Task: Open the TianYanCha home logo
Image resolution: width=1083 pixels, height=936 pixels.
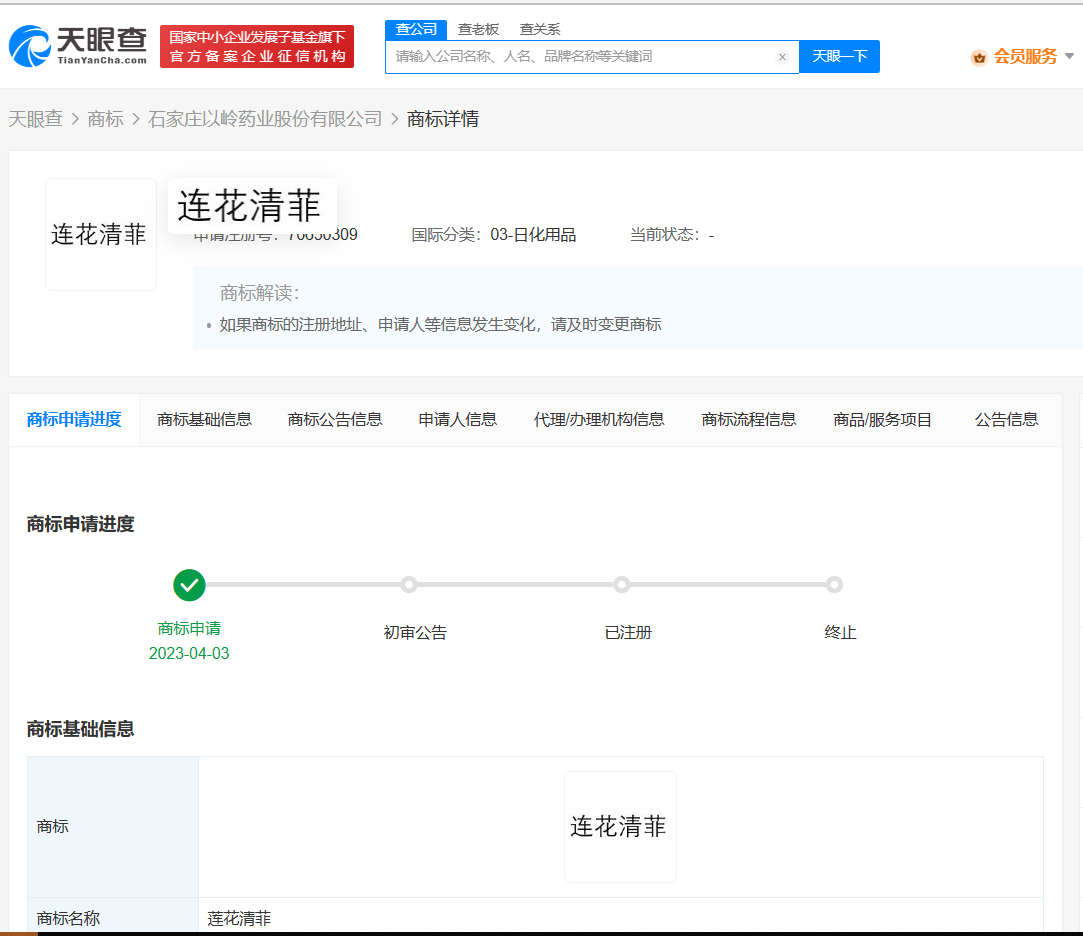Action: point(78,46)
